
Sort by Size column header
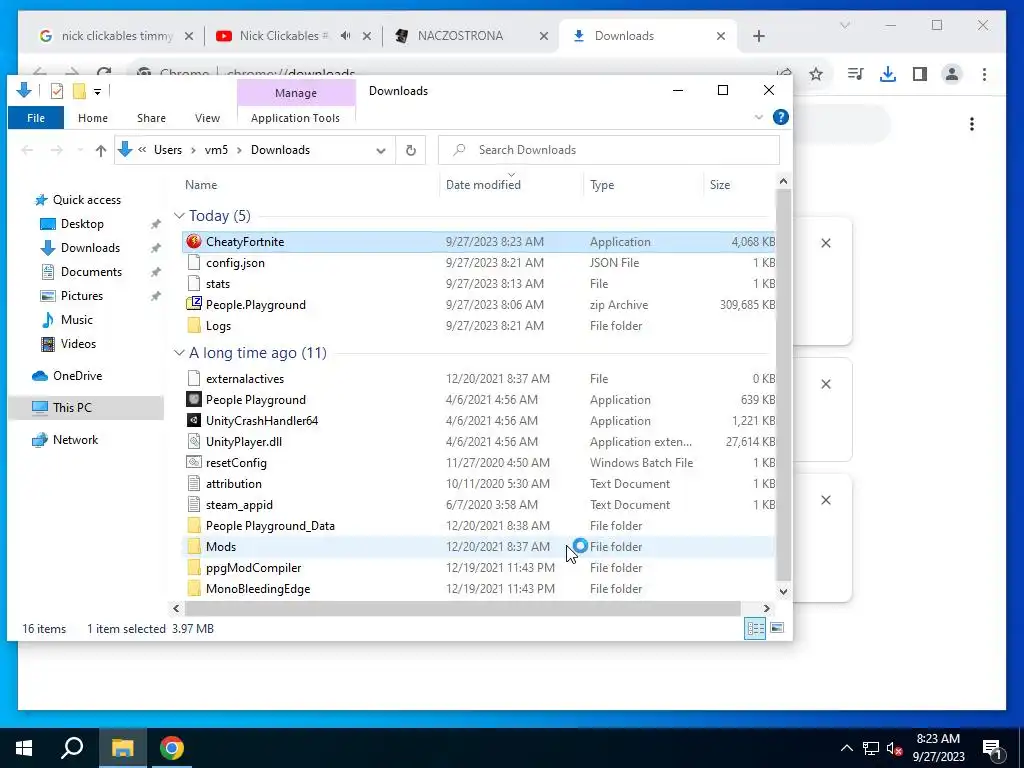tap(720, 185)
